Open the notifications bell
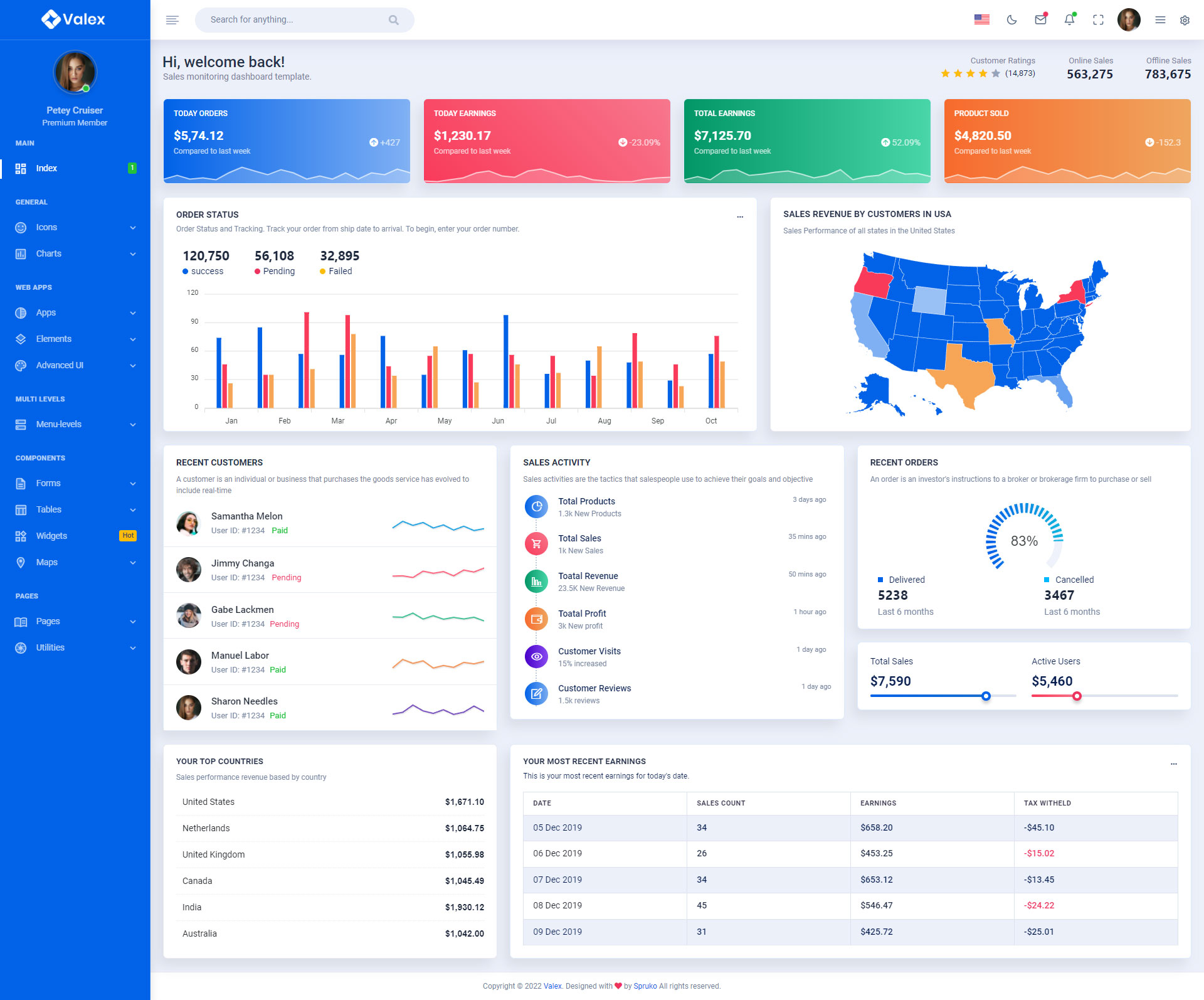 pos(1069,20)
